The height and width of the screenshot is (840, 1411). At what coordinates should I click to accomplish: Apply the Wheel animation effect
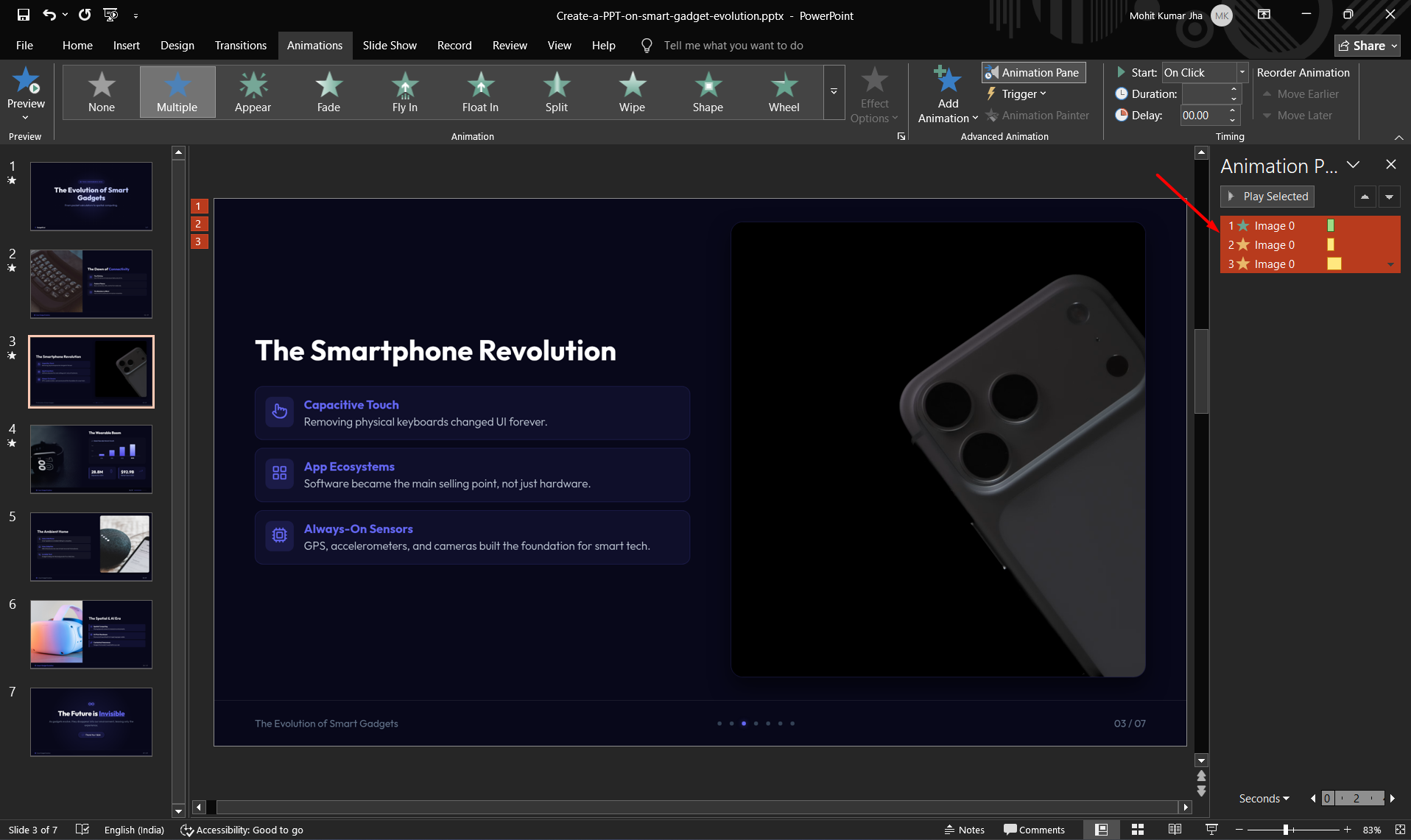784,92
